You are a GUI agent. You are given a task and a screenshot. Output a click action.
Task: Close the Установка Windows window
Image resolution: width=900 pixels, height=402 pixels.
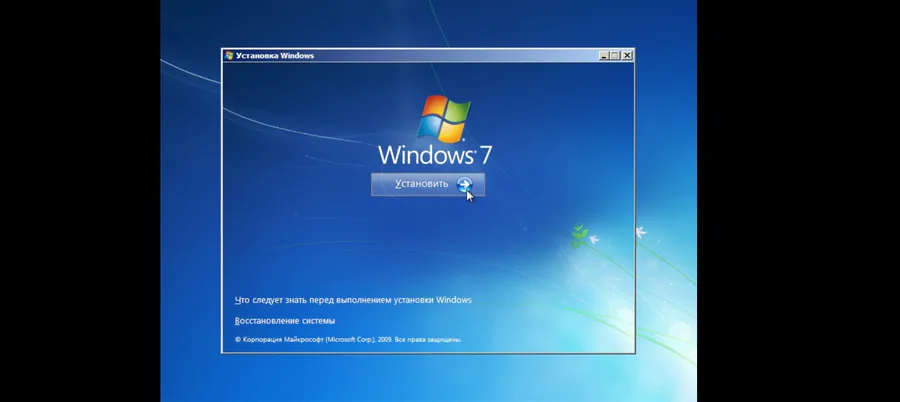pyautogui.click(x=627, y=56)
